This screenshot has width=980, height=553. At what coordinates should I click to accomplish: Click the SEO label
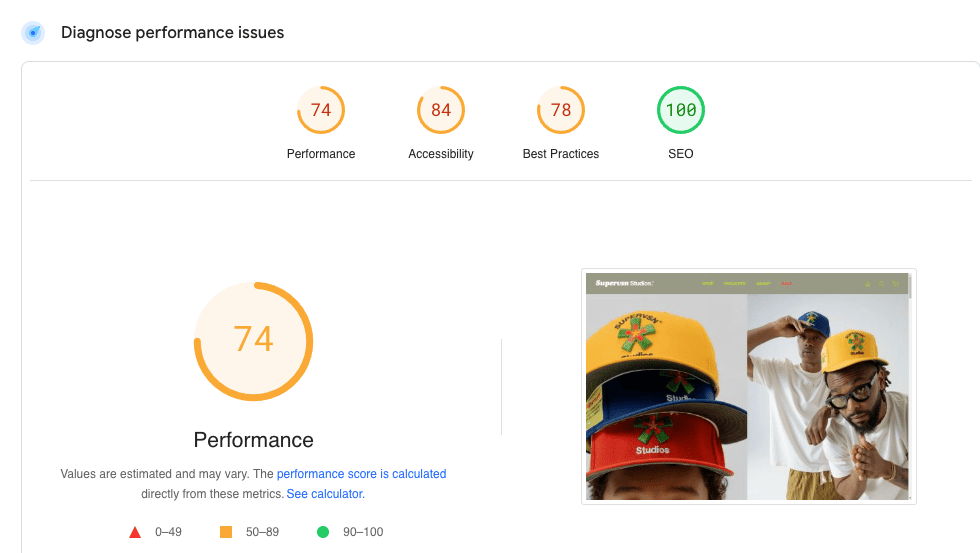[681, 154]
